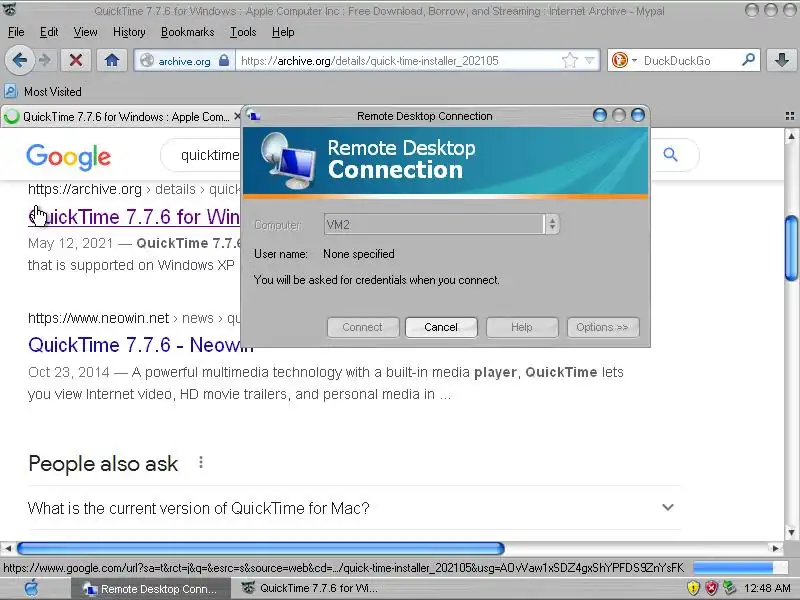The image size is (800, 600).
Task: Click the horizontal scrollbar right arrow
Action: [776, 548]
